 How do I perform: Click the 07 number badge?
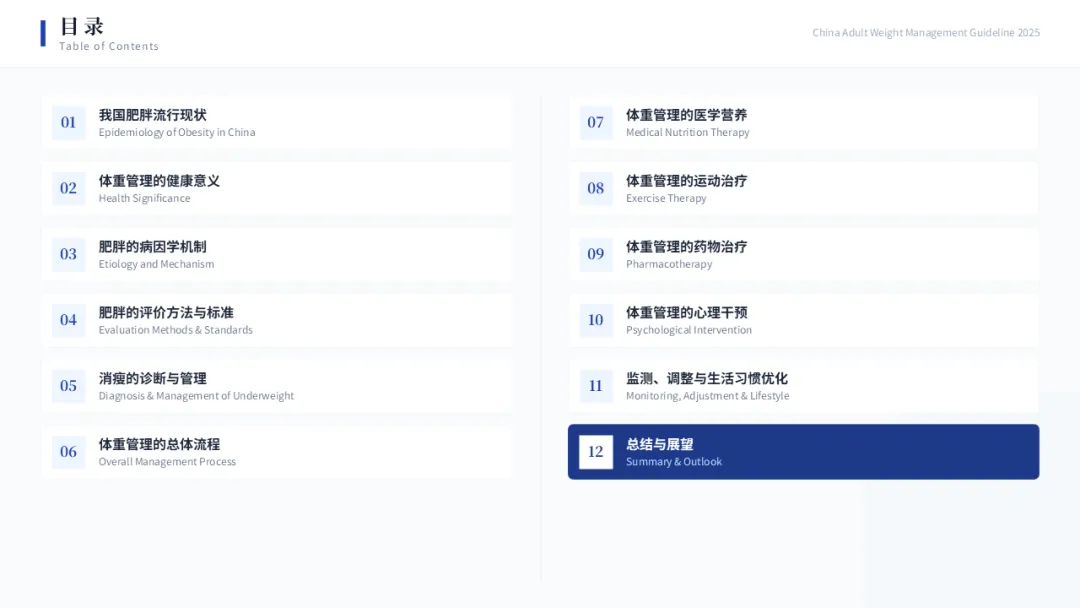(596, 123)
